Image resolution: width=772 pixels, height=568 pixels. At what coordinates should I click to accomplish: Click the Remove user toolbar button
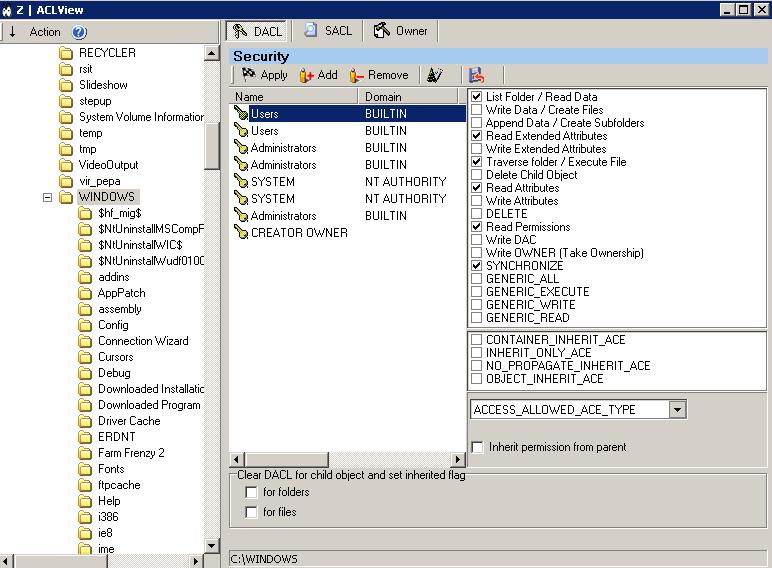click(x=379, y=75)
